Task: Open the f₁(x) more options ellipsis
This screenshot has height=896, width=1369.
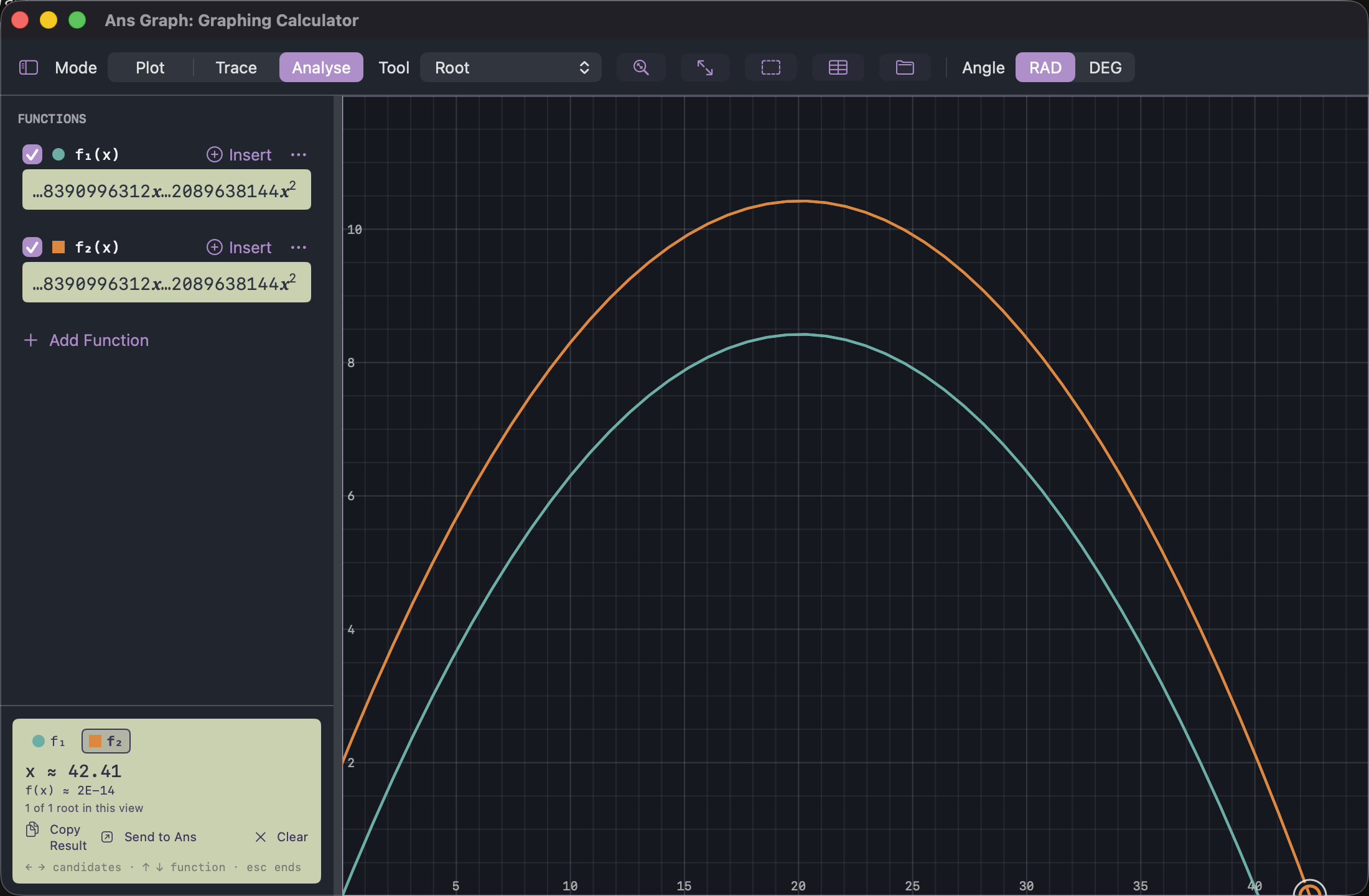Action: coord(299,154)
